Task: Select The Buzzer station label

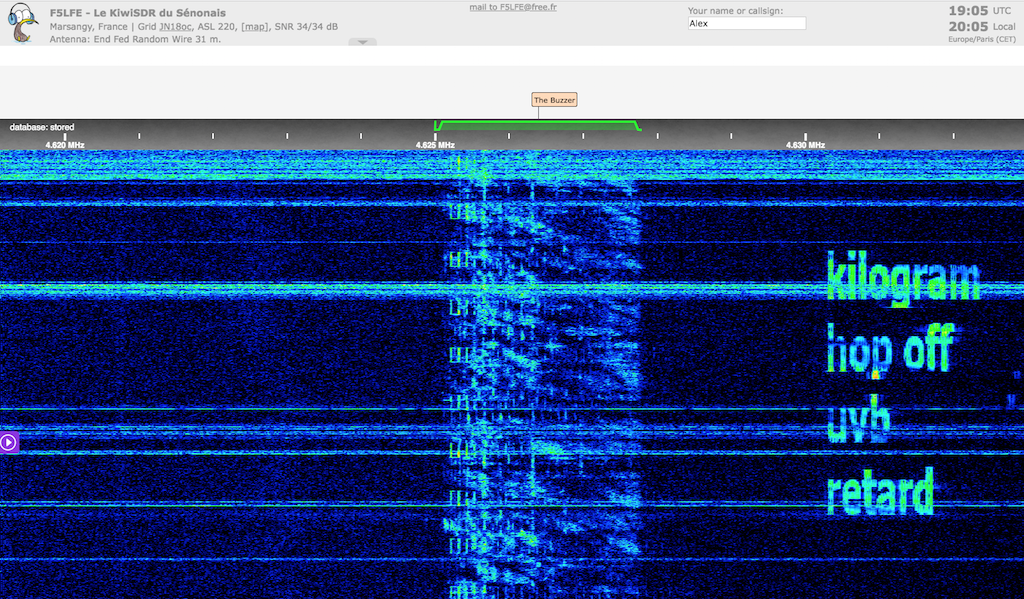Action: point(554,100)
